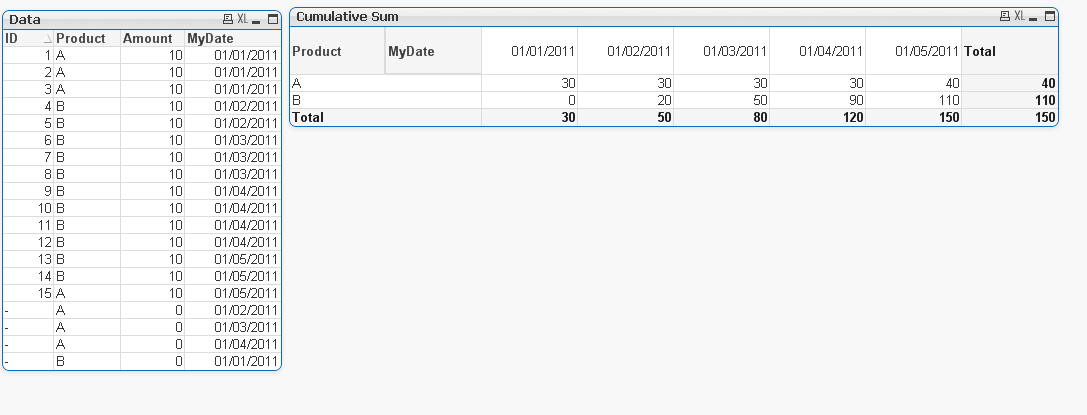Screen dimensions: 1087x415
Task: Select Amount 10 in row ID 8
Action: click(152, 174)
